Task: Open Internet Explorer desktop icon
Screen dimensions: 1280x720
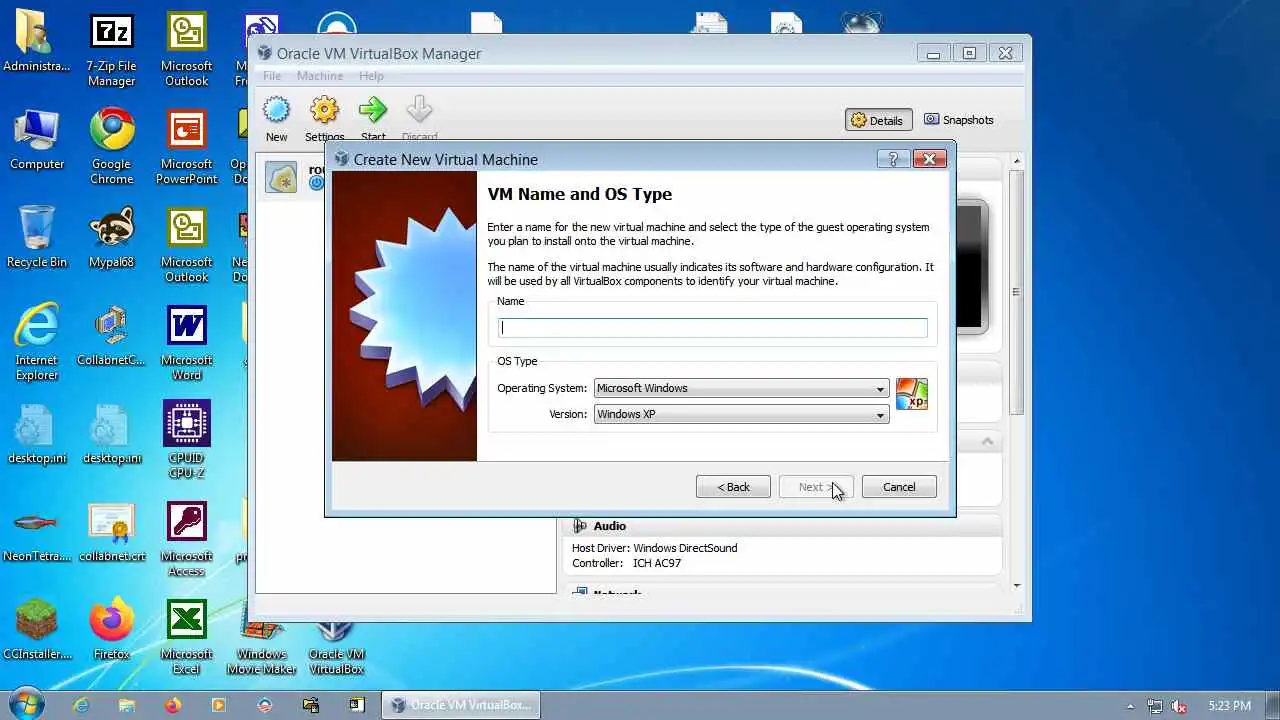Action: point(37,344)
